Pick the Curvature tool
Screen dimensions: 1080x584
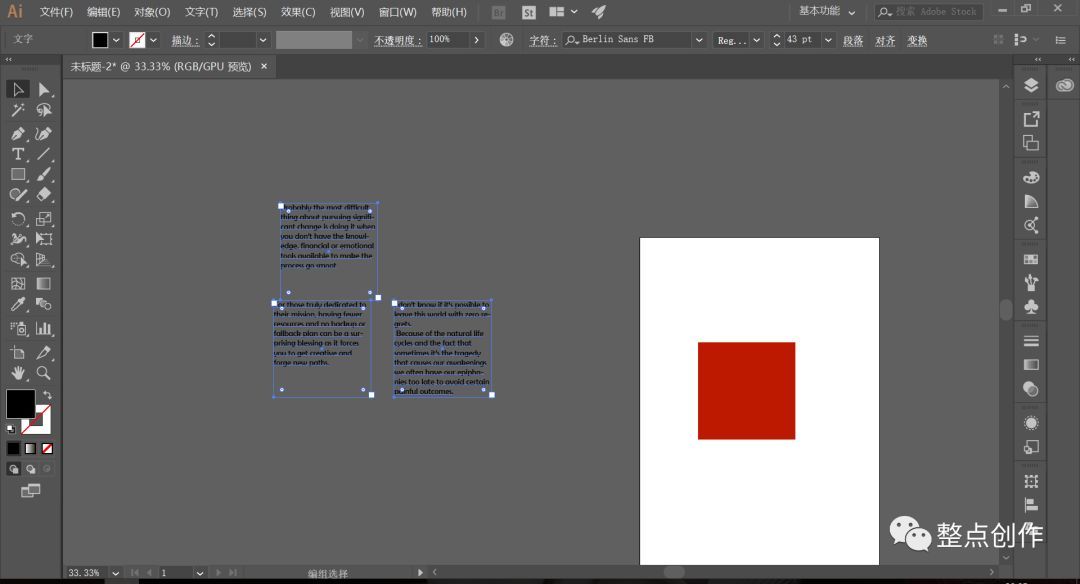point(43,134)
